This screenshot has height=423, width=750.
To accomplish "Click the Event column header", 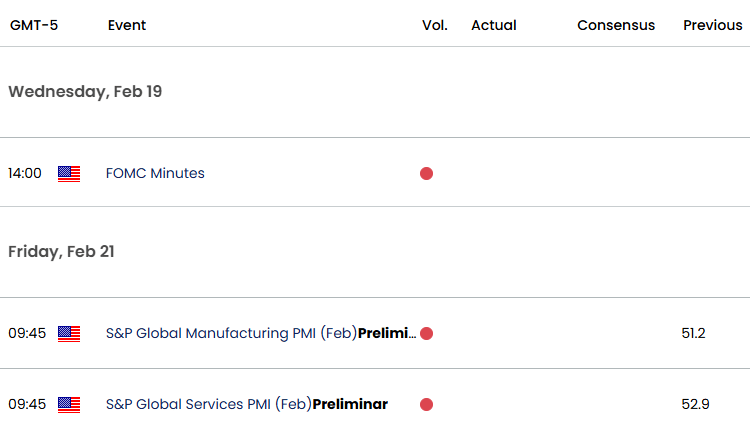I will pos(127,25).
